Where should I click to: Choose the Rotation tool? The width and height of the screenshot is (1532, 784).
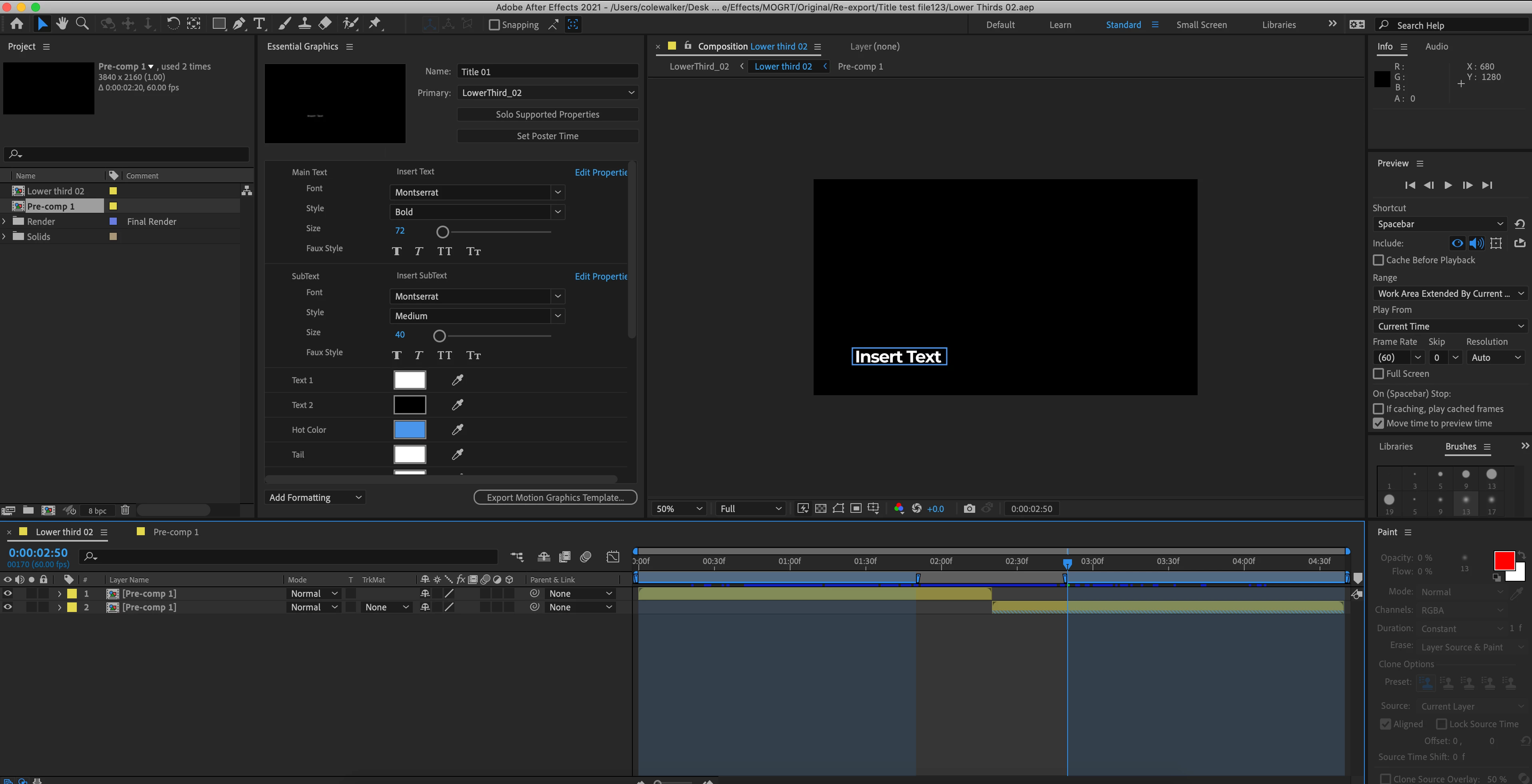coord(172,24)
